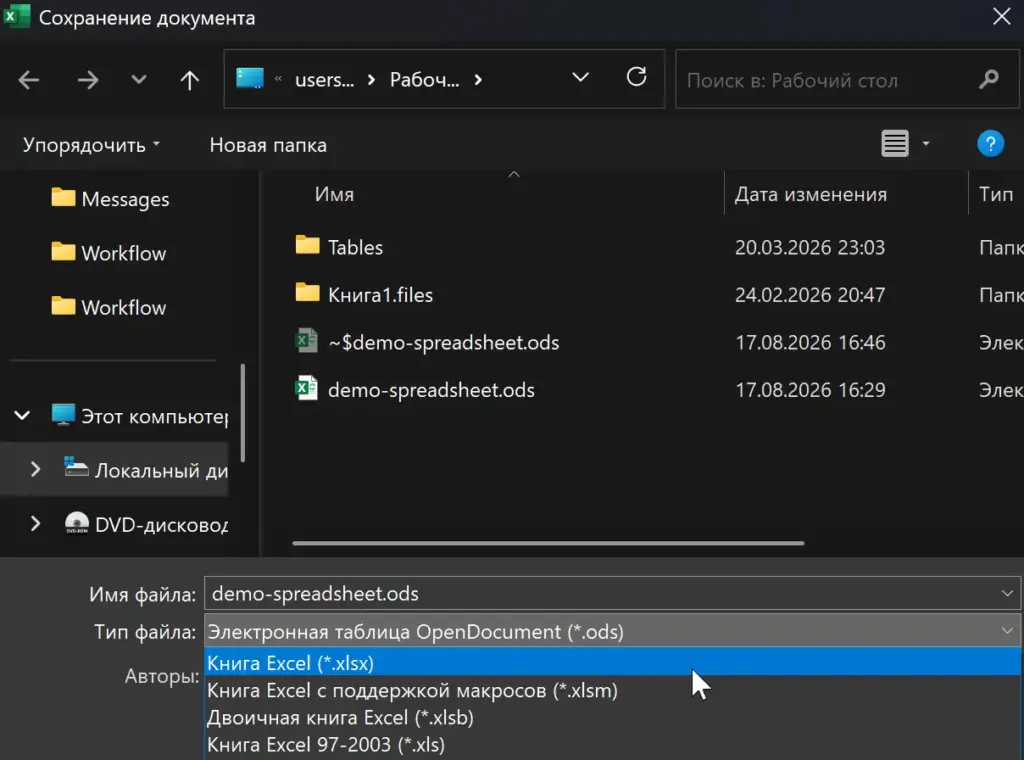
Task: Open recent locations chevron next to forward arrow
Action: [138, 80]
